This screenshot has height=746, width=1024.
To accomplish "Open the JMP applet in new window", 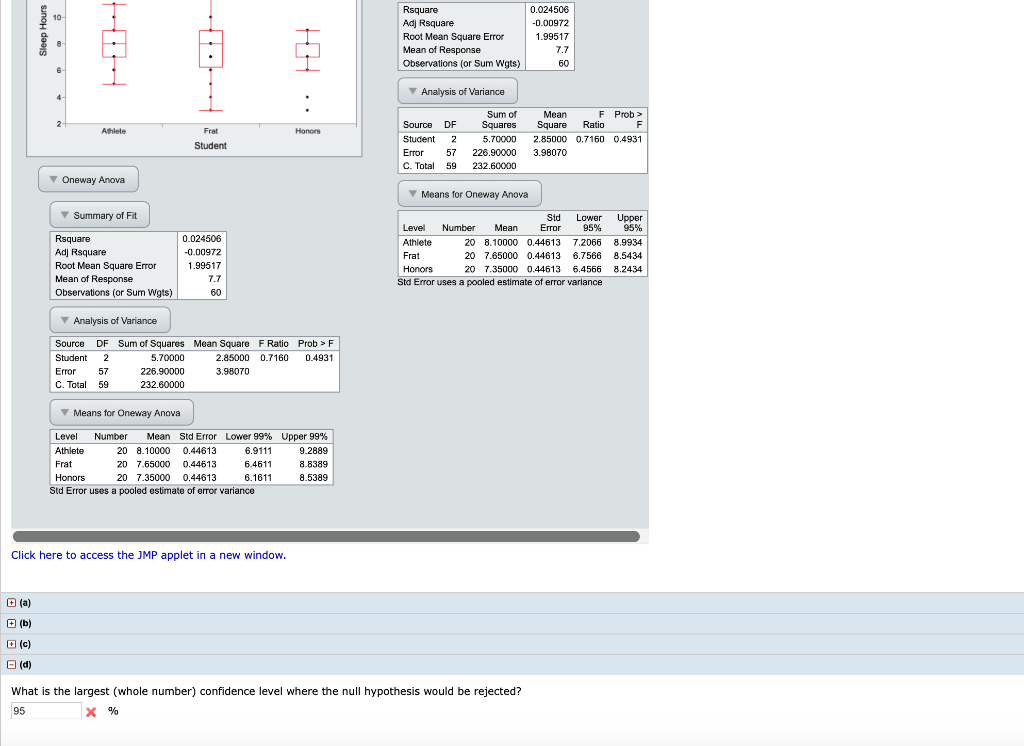I will coord(148,555).
